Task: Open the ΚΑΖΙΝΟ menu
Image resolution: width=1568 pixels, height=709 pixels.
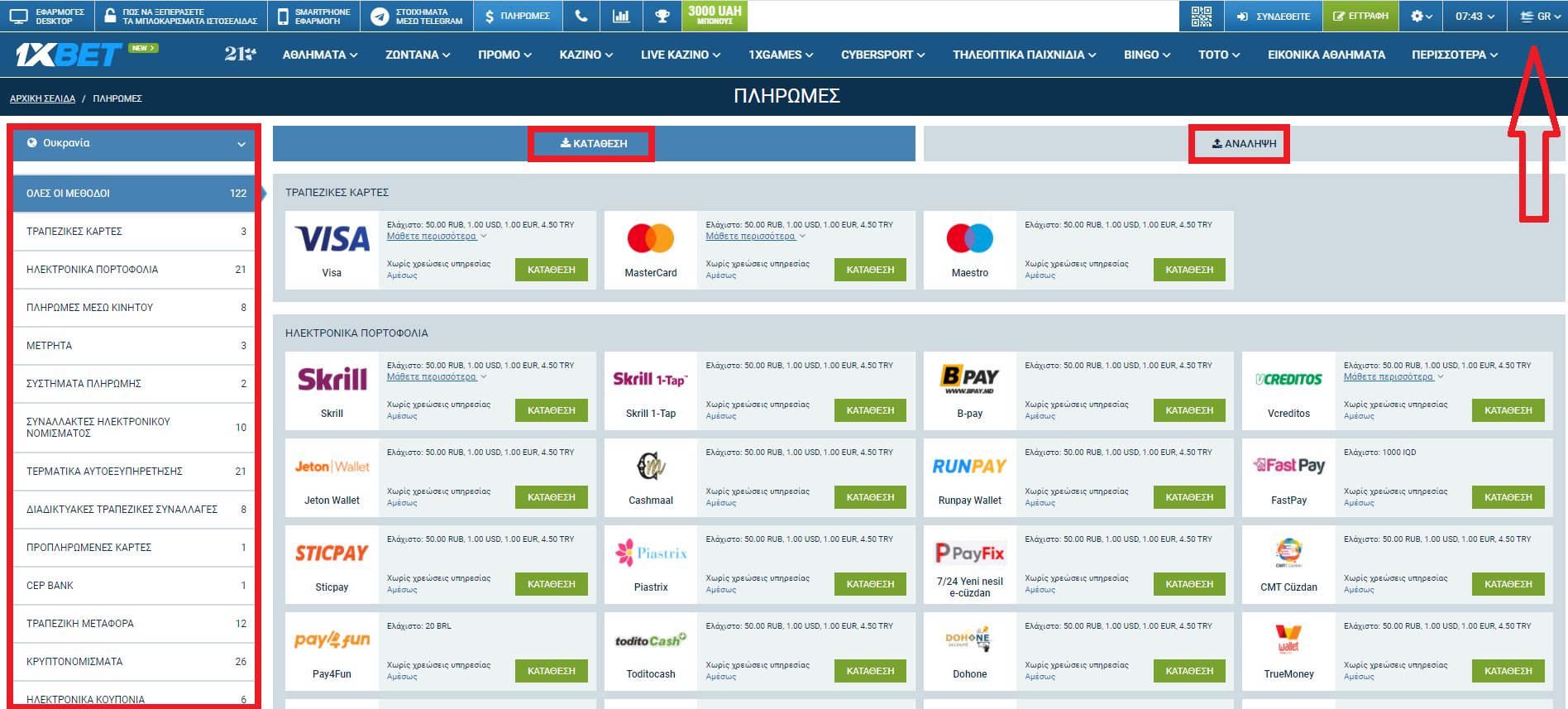Action: pyautogui.click(x=586, y=55)
